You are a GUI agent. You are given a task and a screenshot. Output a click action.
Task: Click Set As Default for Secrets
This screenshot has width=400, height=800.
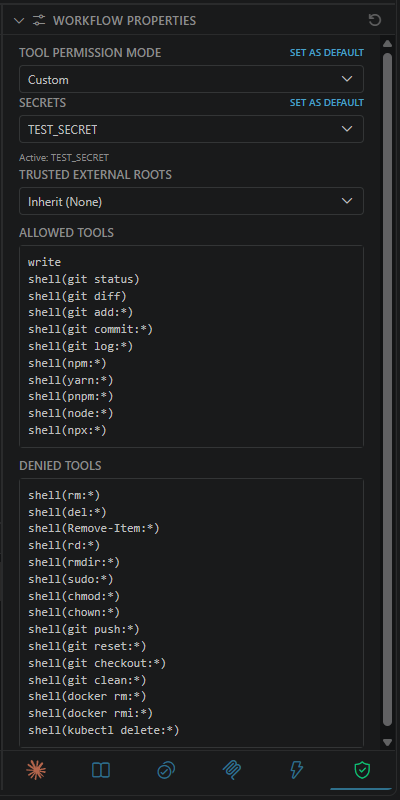pyautogui.click(x=327, y=103)
